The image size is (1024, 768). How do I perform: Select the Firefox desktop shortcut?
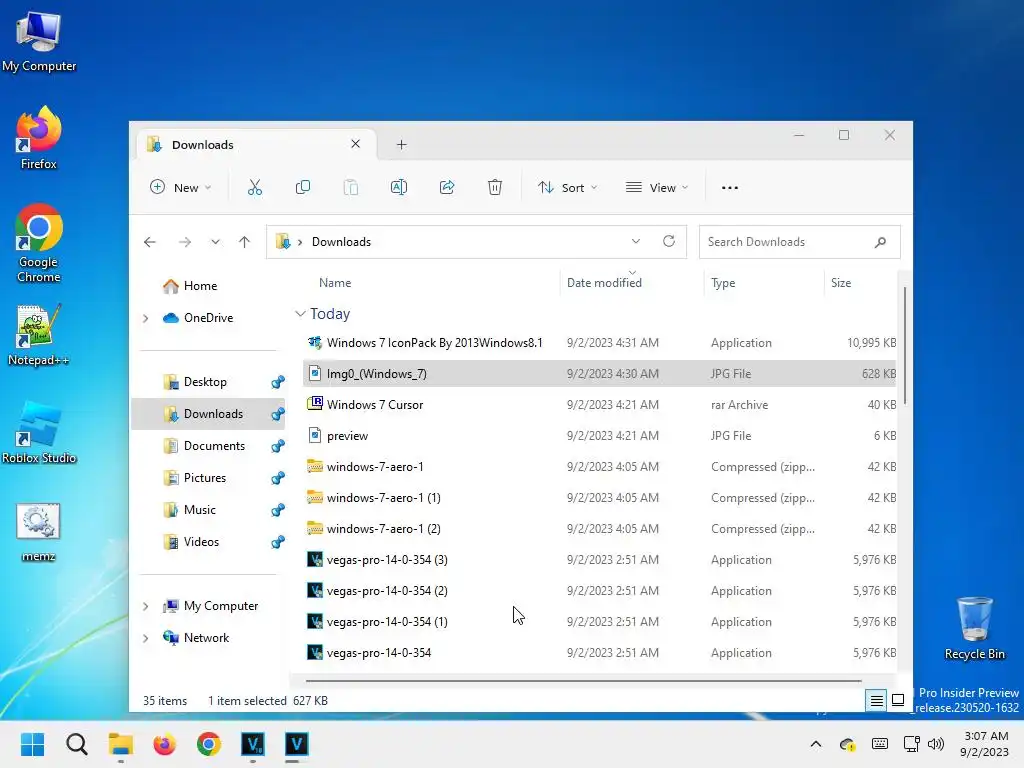coord(39,138)
